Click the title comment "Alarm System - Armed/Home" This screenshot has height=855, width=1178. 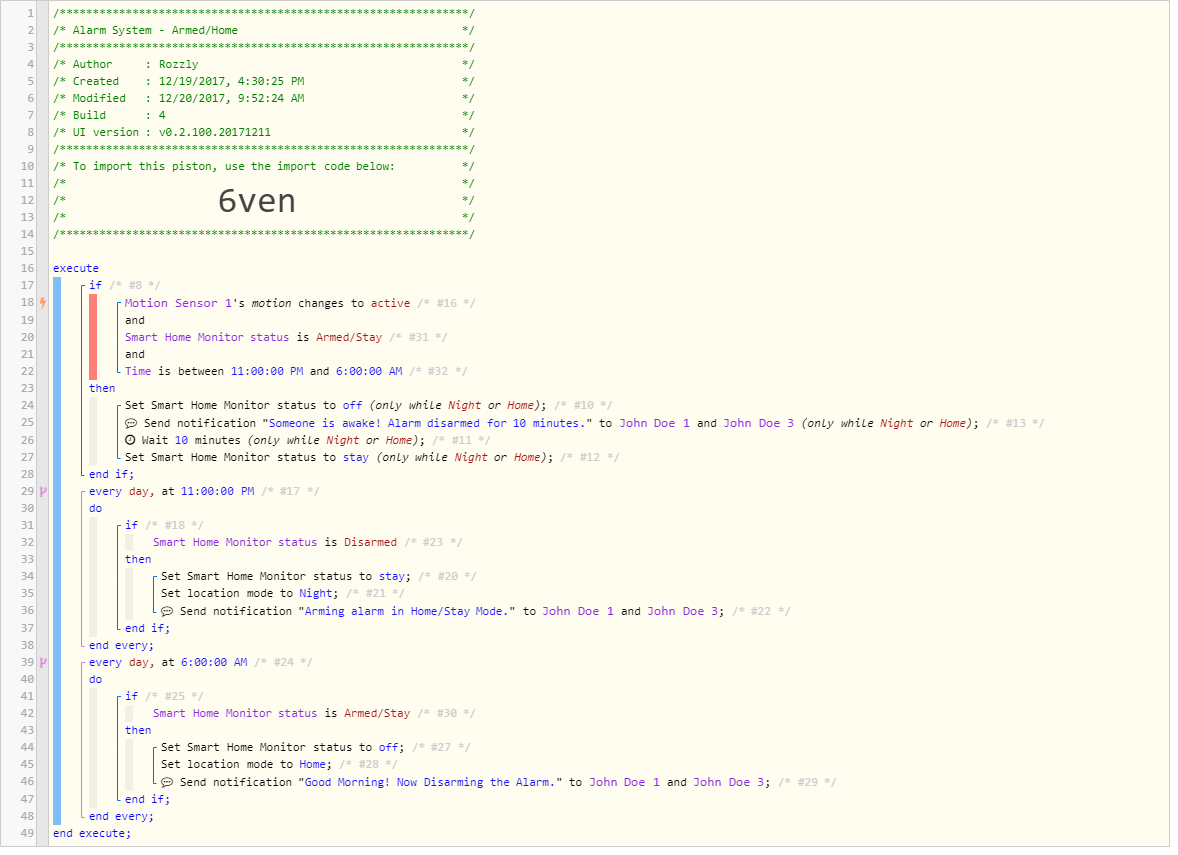pos(155,30)
